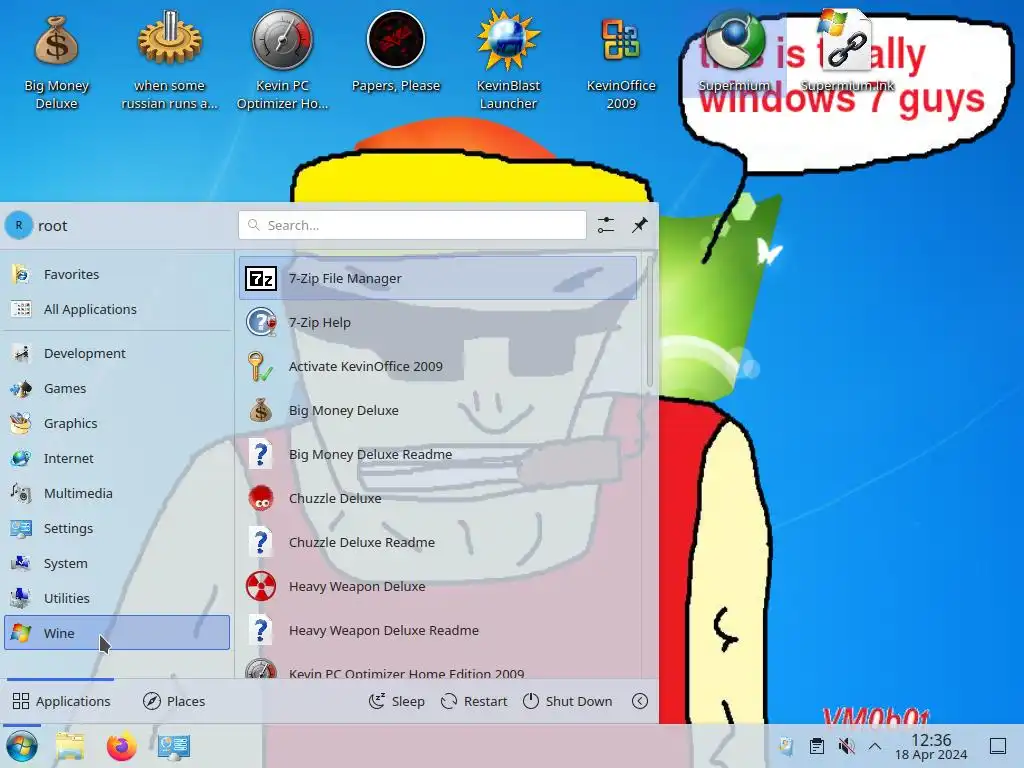Click the Sleep button
Screen dimensions: 1024x768
point(396,701)
